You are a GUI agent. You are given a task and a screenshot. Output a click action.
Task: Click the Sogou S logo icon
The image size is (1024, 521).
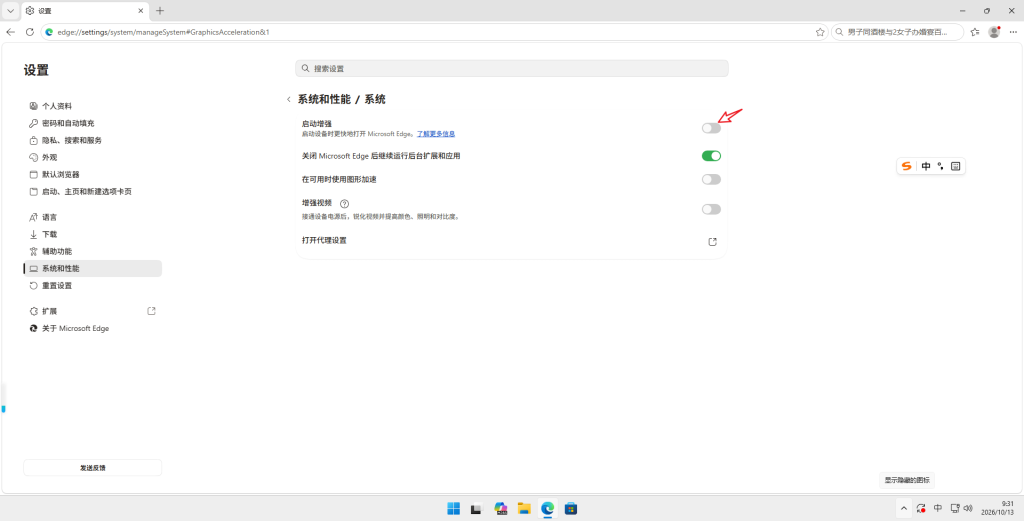906,166
